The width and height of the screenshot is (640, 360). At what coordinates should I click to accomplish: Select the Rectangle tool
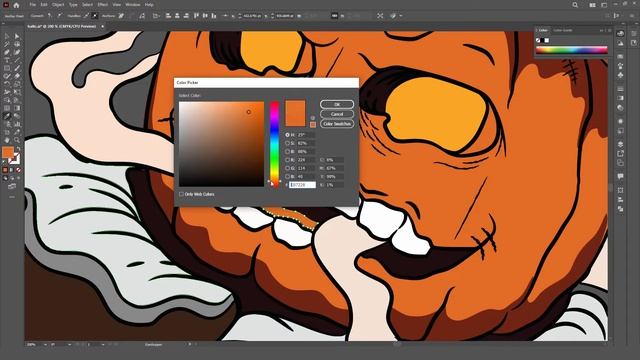coord(7,68)
